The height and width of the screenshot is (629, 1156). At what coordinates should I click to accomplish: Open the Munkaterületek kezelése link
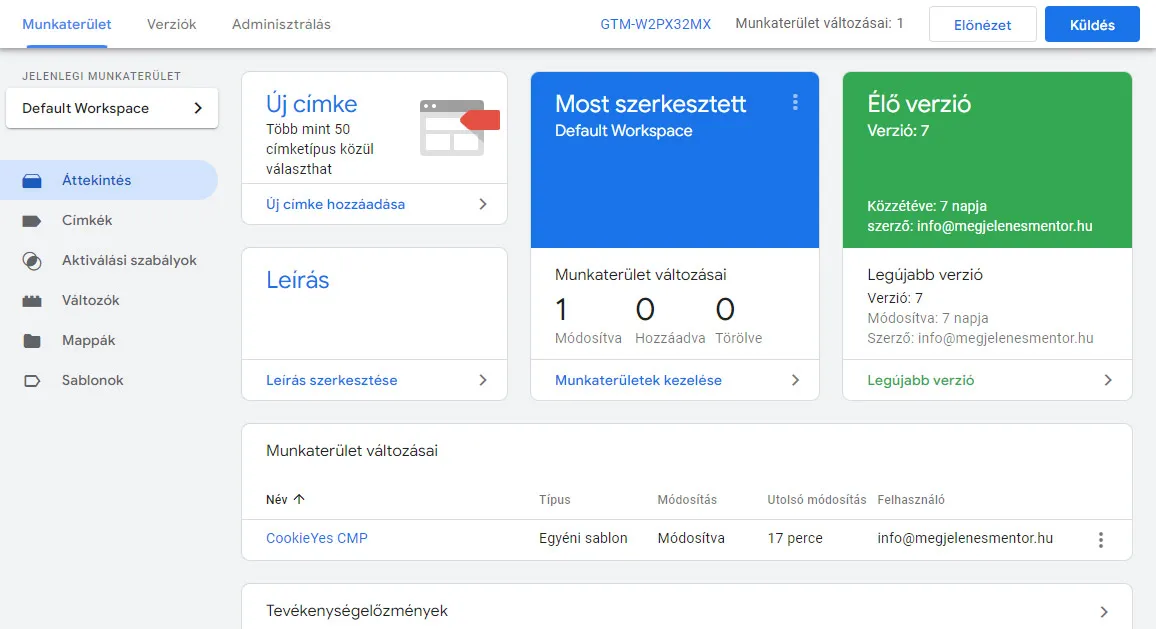(638, 380)
